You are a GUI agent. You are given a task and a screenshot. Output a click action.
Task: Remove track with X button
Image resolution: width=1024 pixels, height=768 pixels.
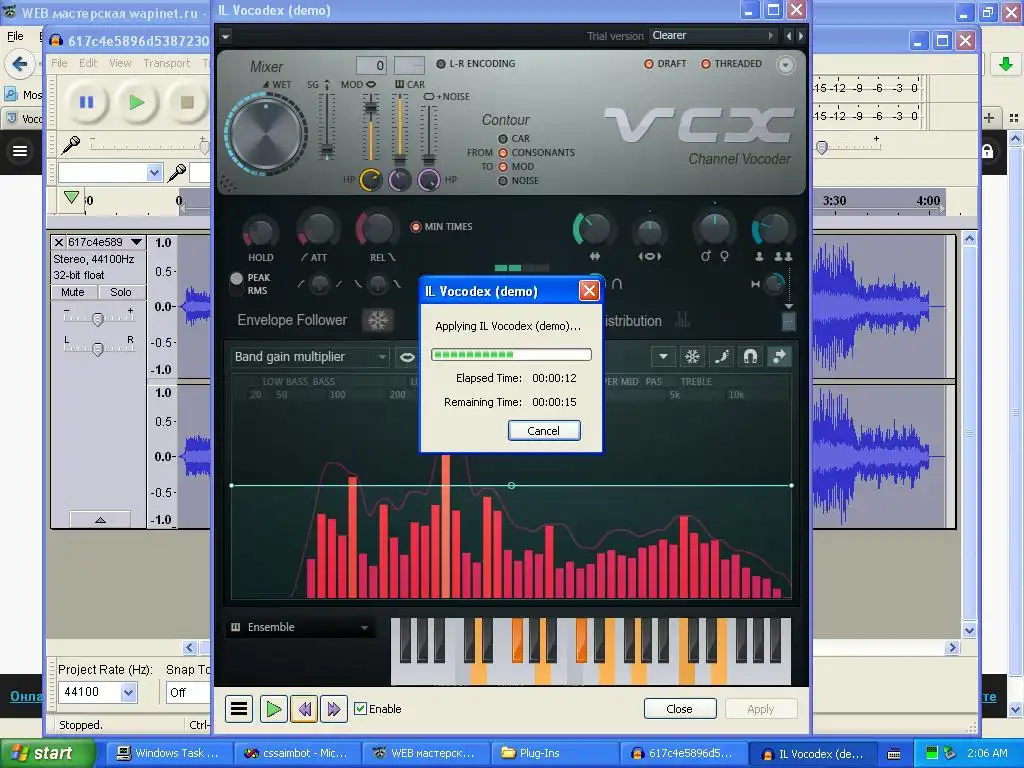(59, 242)
